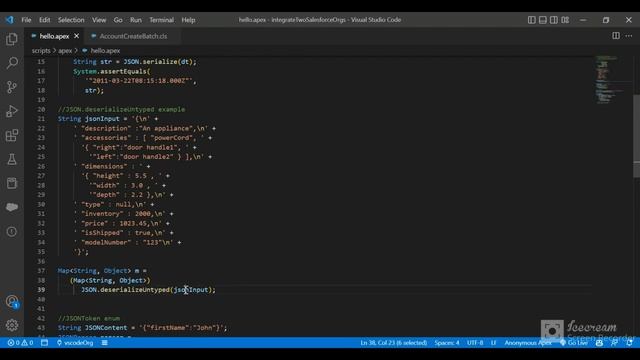Viewport: 640px width, 360px height.
Task: Click line number 21 in gutter
Action: [x=41, y=119]
